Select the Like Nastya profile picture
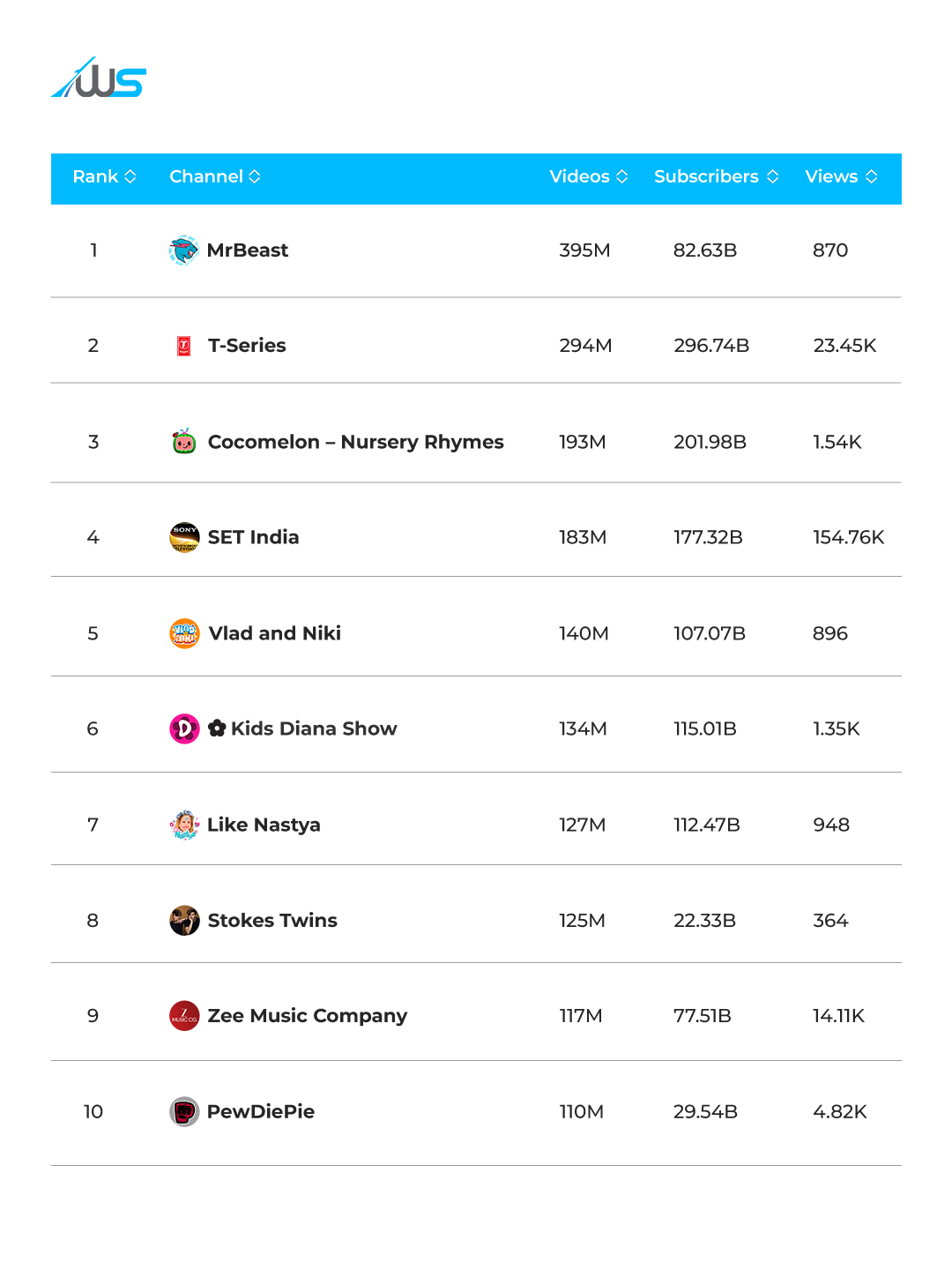Image resolution: width=952 pixels, height=1270 pixels. (x=184, y=825)
